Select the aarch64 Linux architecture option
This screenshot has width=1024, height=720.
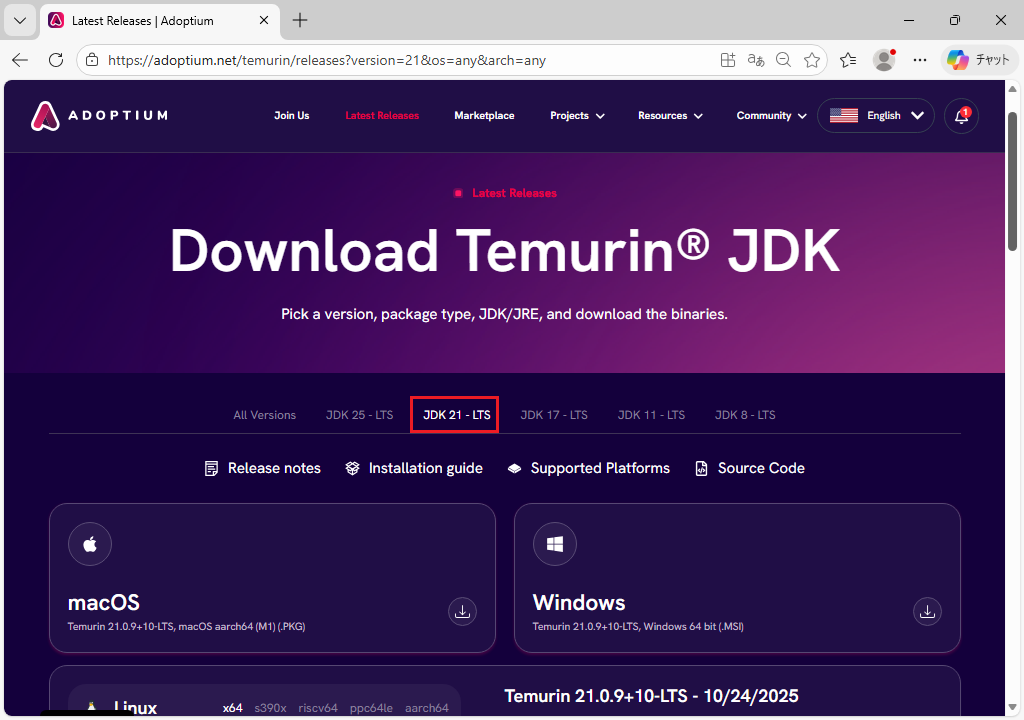pos(427,708)
